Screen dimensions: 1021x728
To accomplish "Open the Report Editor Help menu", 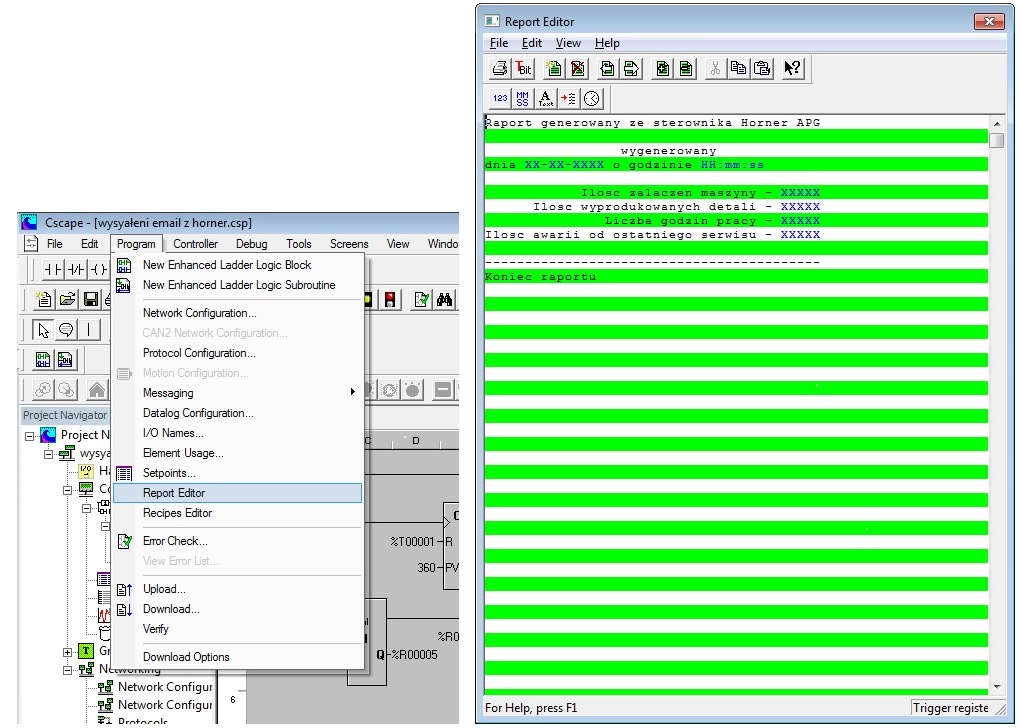I will (607, 43).
